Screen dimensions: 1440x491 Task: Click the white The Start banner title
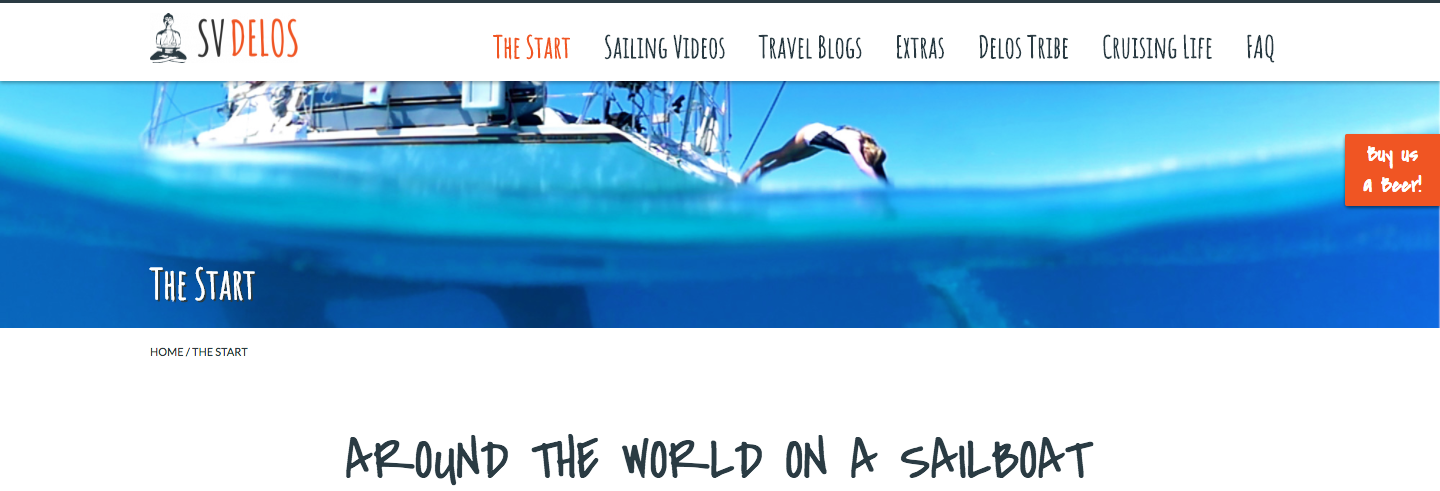(x=202, y=284)
